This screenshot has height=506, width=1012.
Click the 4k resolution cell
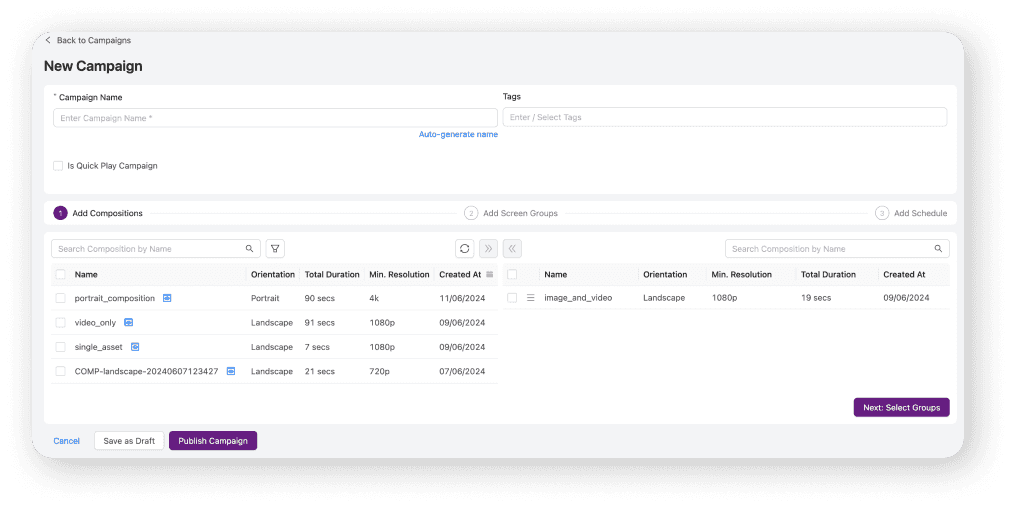pyautogui.click(x=374, y=298)
